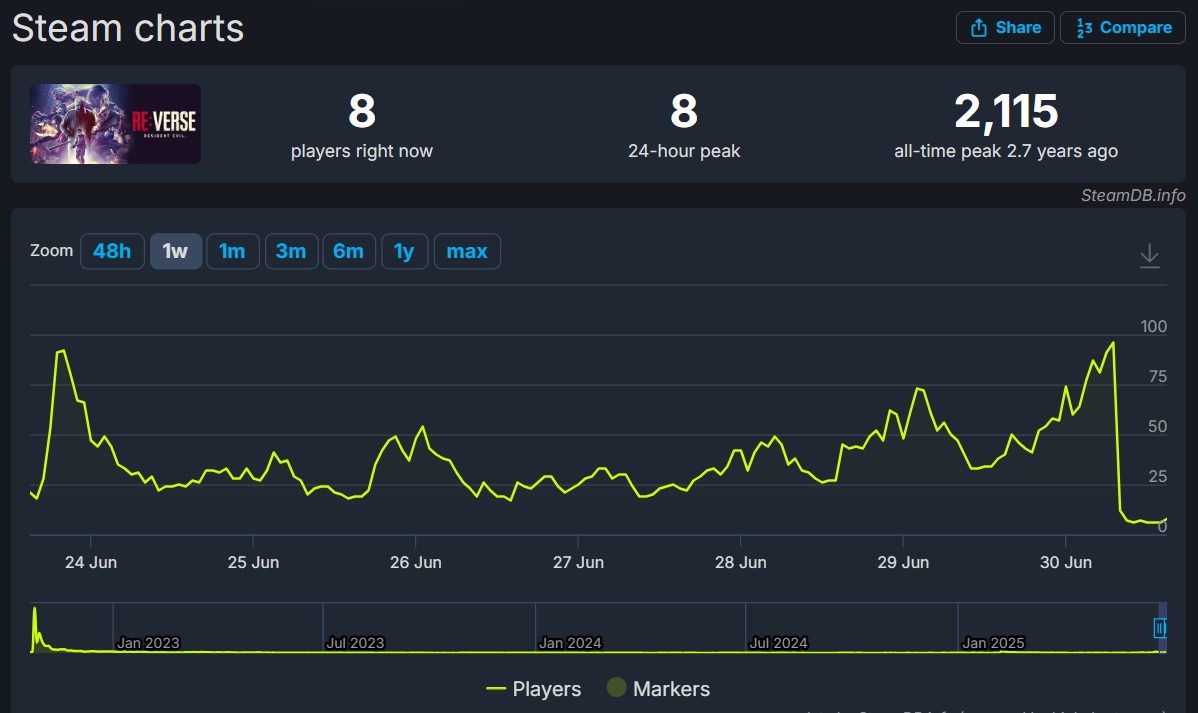This screenshot has width=1198, height=713.
Task: Click the 50 y-axis label
Action: click(x=1158, y=426)
